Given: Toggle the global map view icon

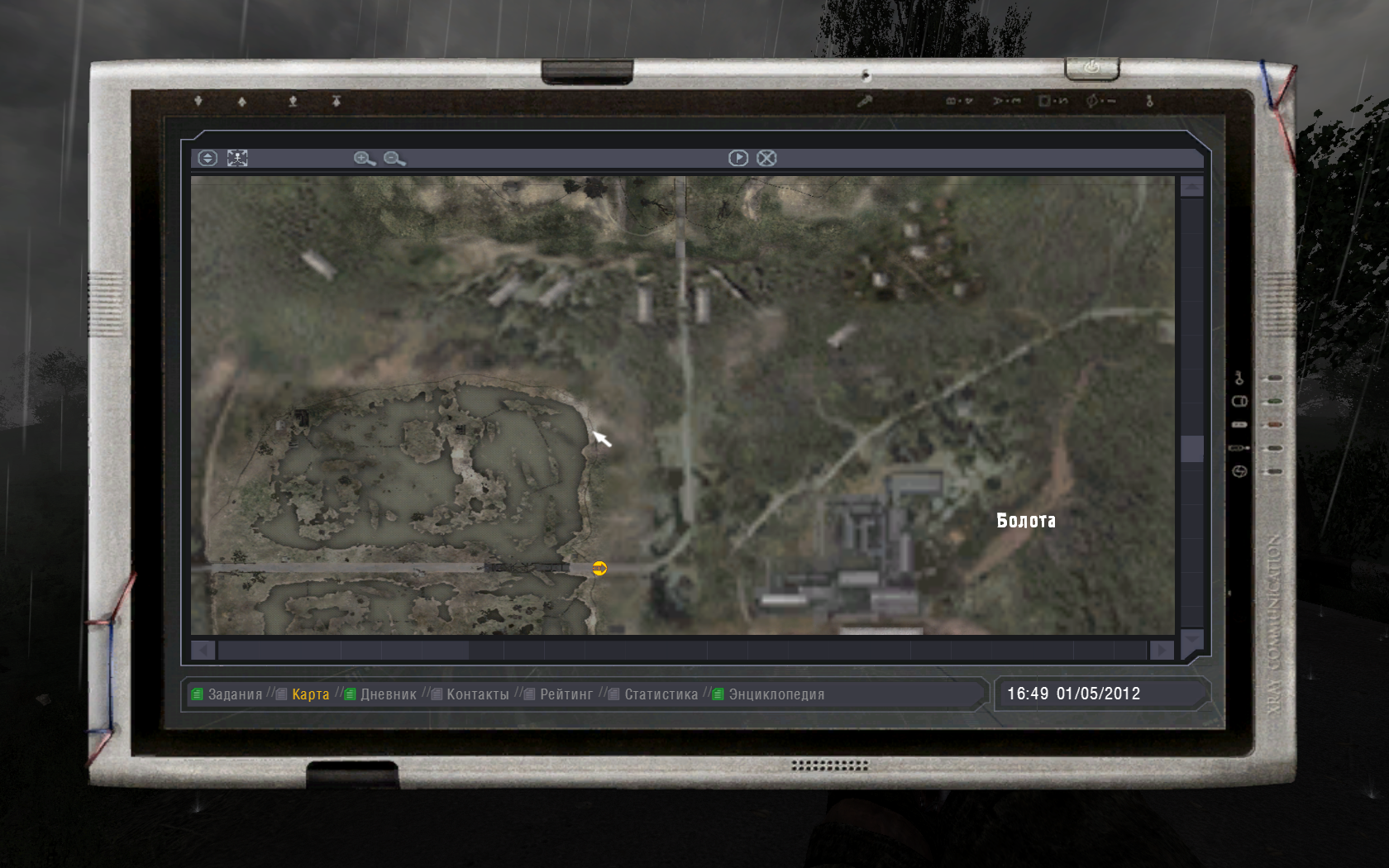Looking at the screenshot, I should coord(208,158).
